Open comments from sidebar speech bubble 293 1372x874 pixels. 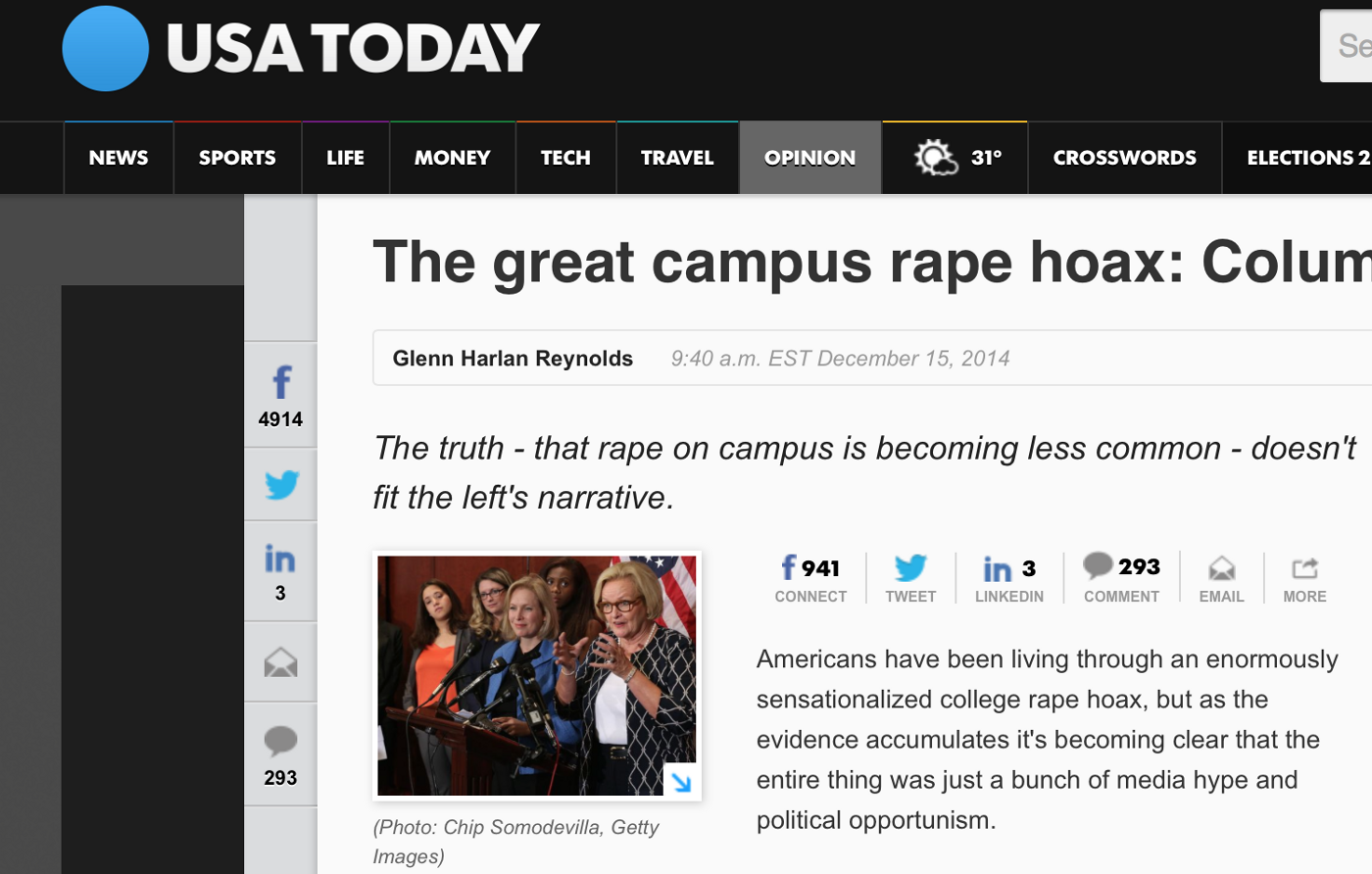[x=280, y=754]
